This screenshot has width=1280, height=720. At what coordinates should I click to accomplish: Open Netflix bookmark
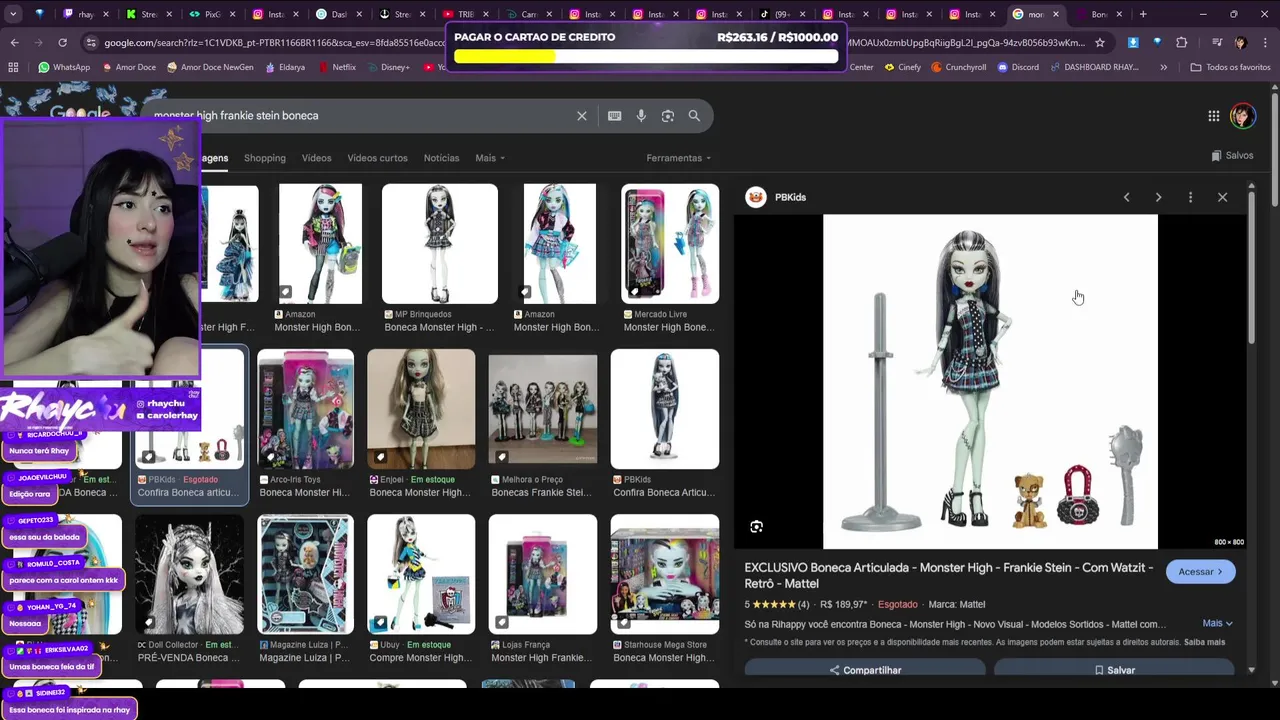tap(337, 67)
